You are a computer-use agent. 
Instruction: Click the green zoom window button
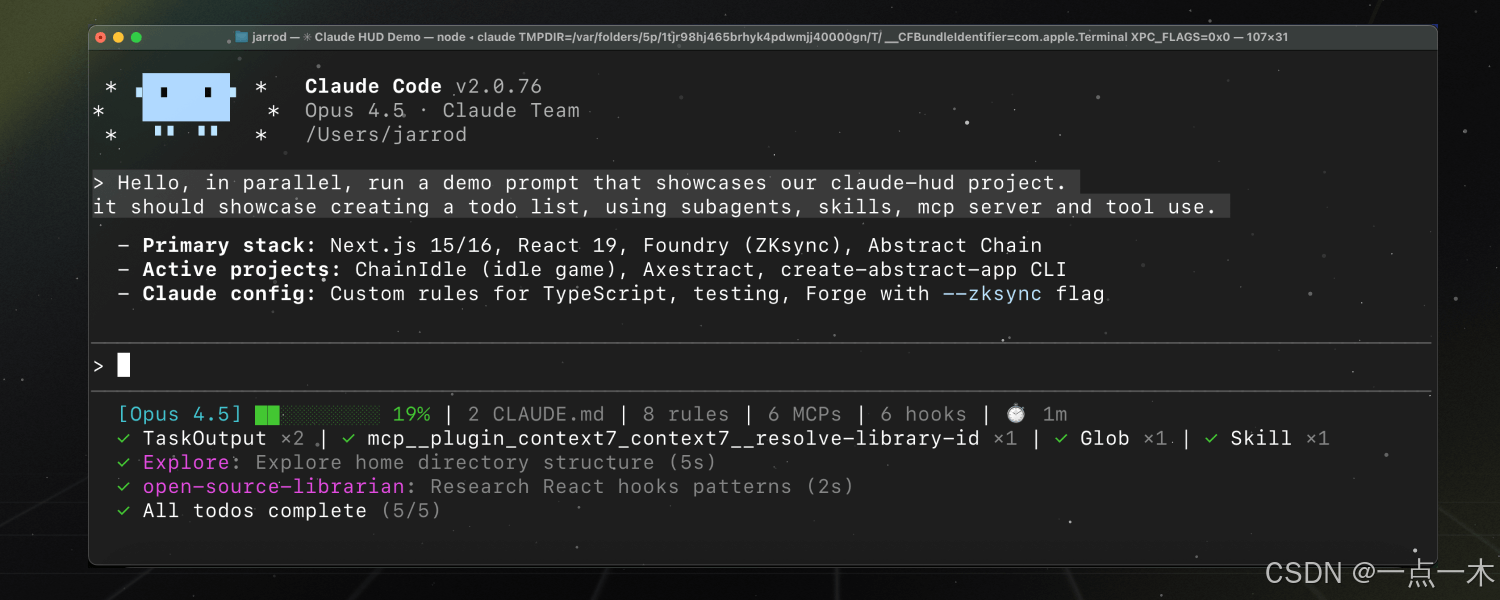coord(136,37)
